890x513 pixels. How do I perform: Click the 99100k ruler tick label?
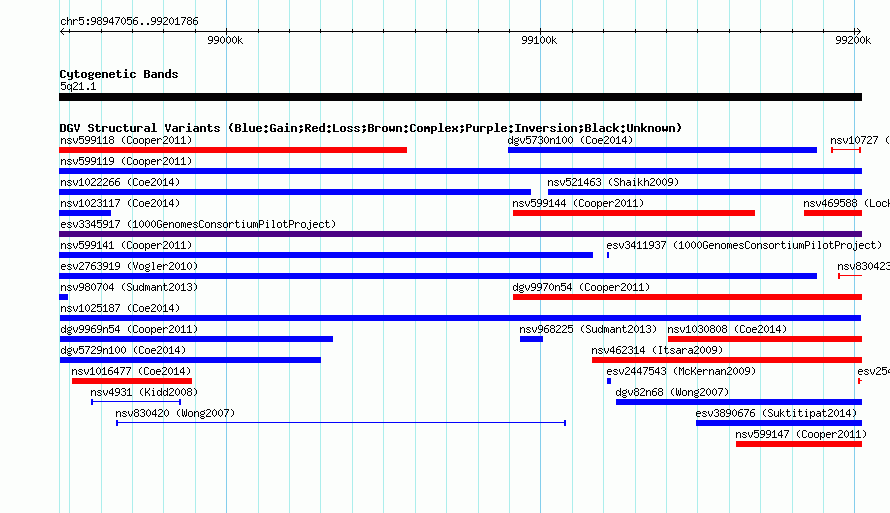[539, 40]
